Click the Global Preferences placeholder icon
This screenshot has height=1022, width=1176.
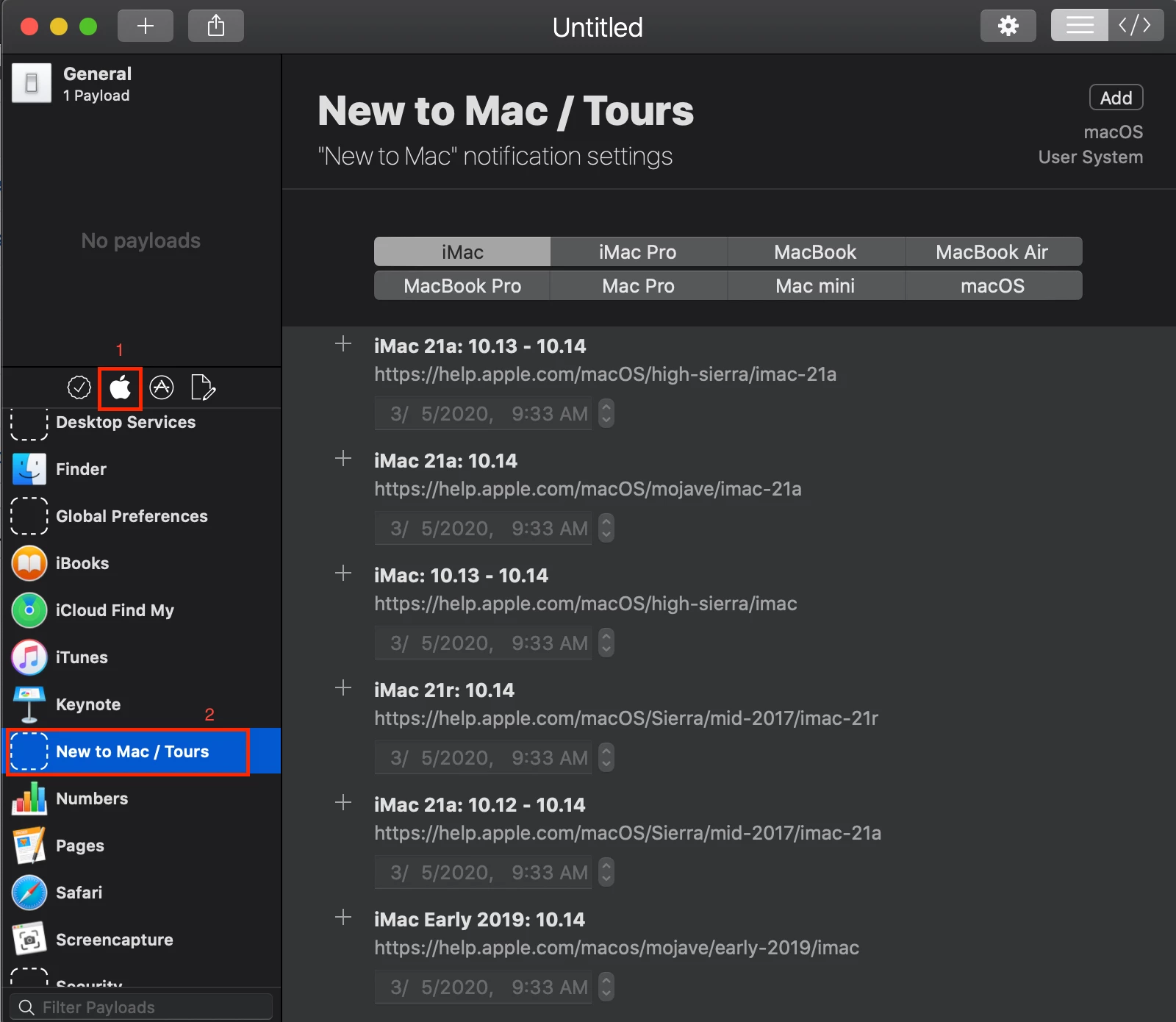tap(29, 516)
